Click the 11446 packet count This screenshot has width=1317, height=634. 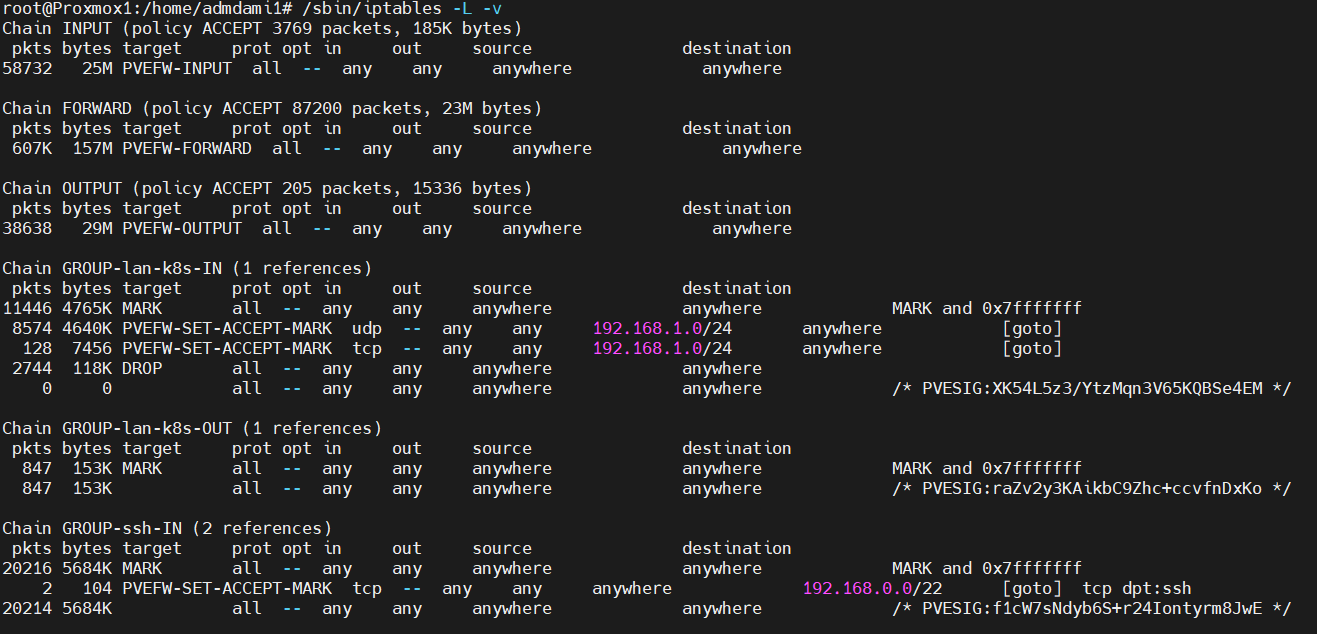(x=27, y=308)
